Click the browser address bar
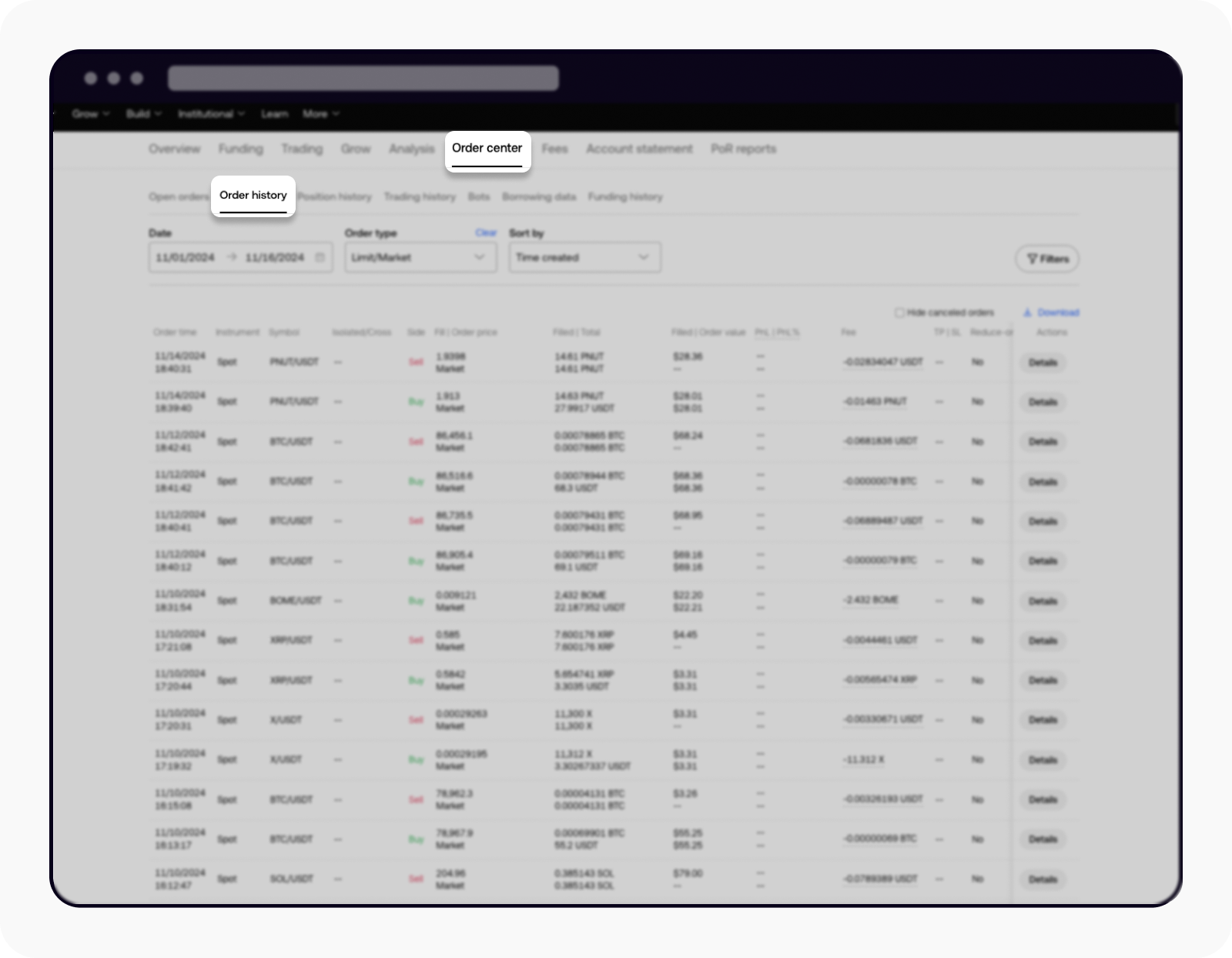This screenshot has width=1232, height=958. click(x=363, y=79)
